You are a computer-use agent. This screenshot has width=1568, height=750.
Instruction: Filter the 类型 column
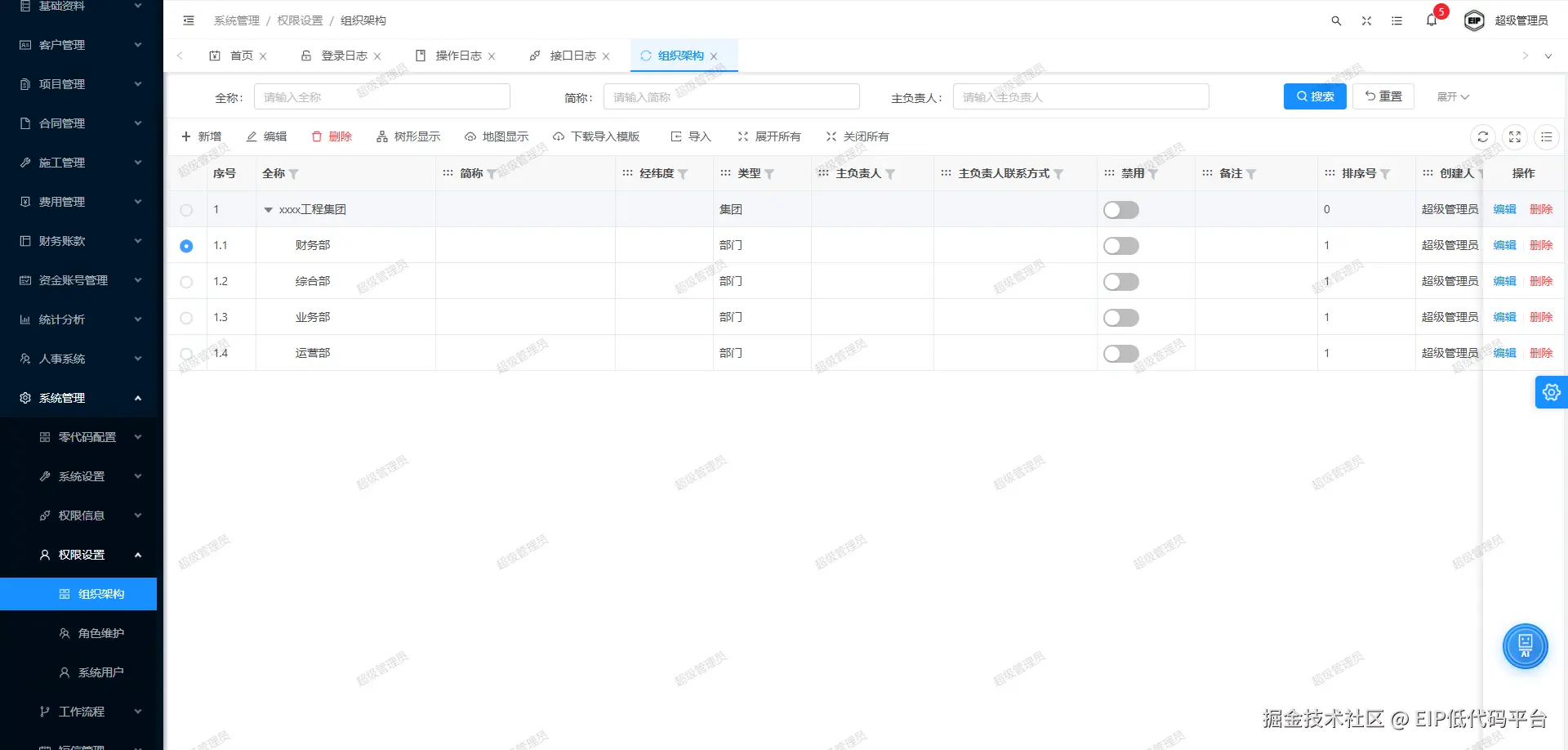769,174
